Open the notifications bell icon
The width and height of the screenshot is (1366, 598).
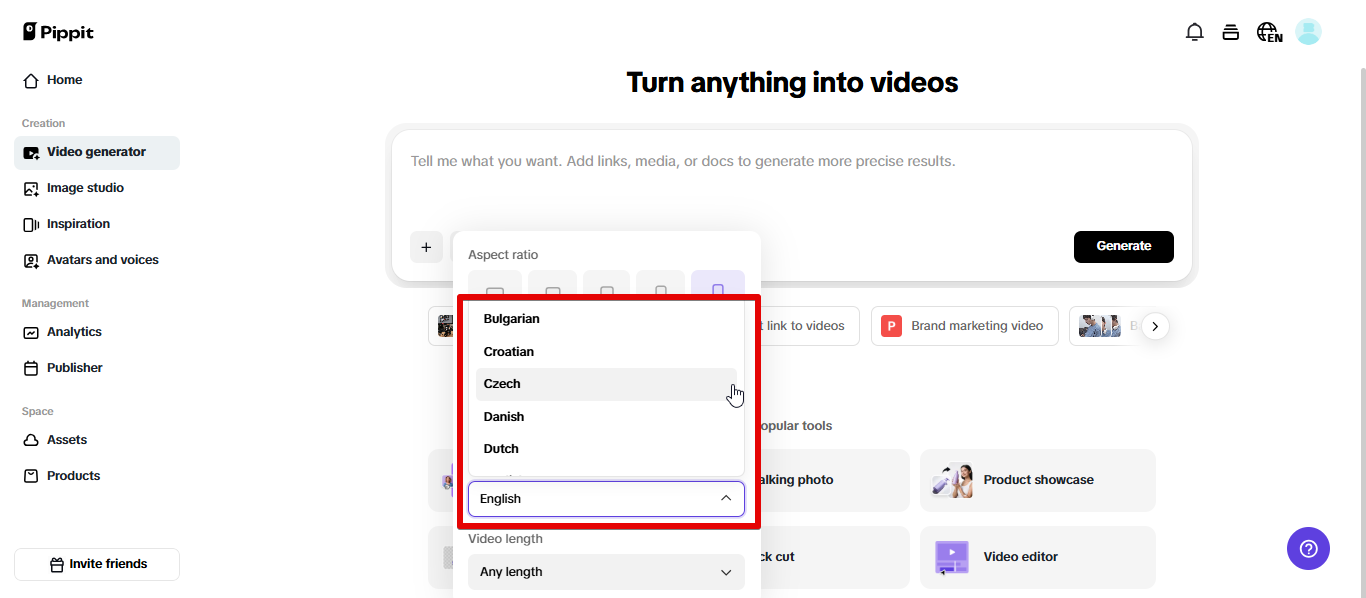click(x=1194, y=31)
